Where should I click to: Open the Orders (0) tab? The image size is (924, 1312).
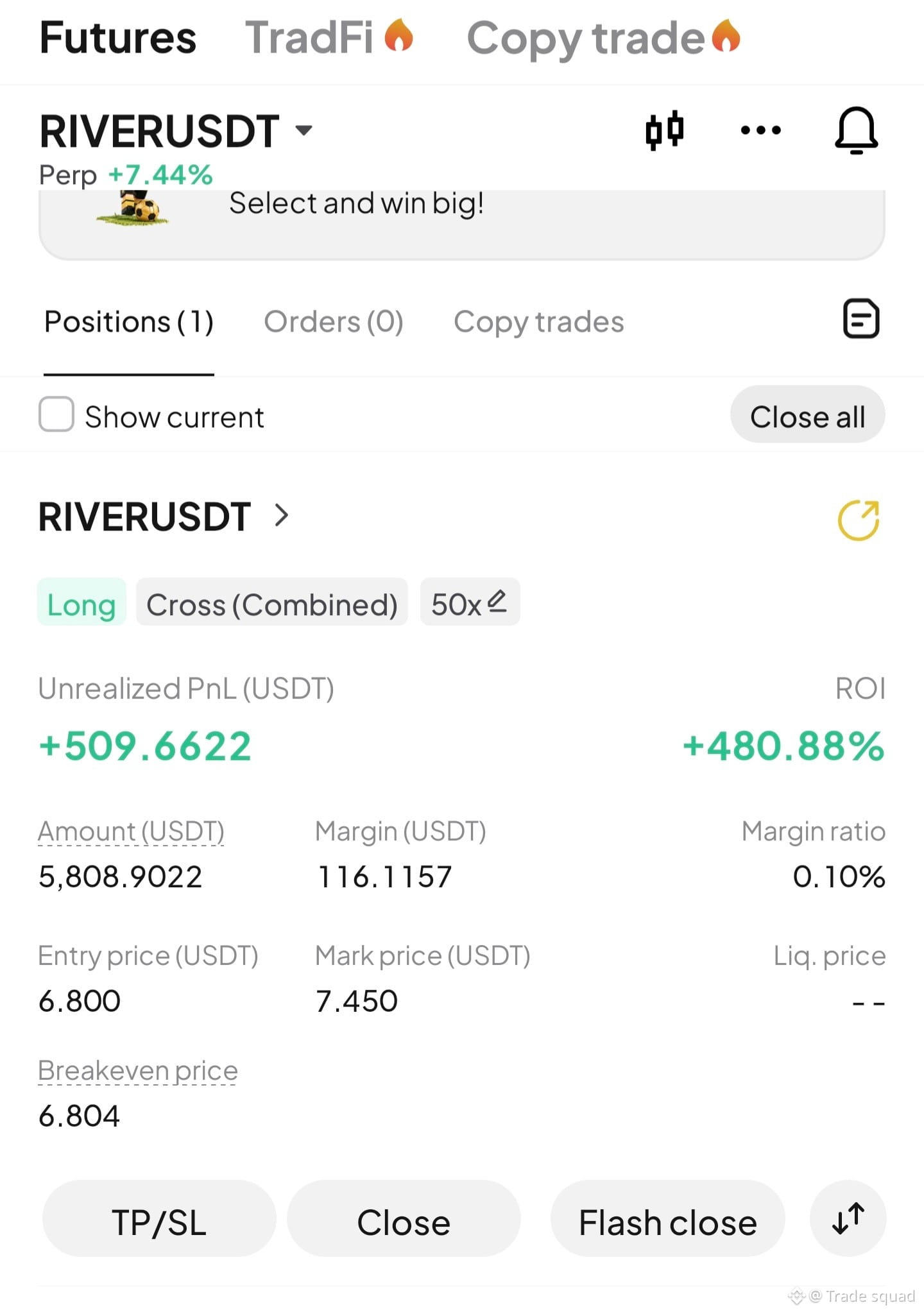click(334, 322)
